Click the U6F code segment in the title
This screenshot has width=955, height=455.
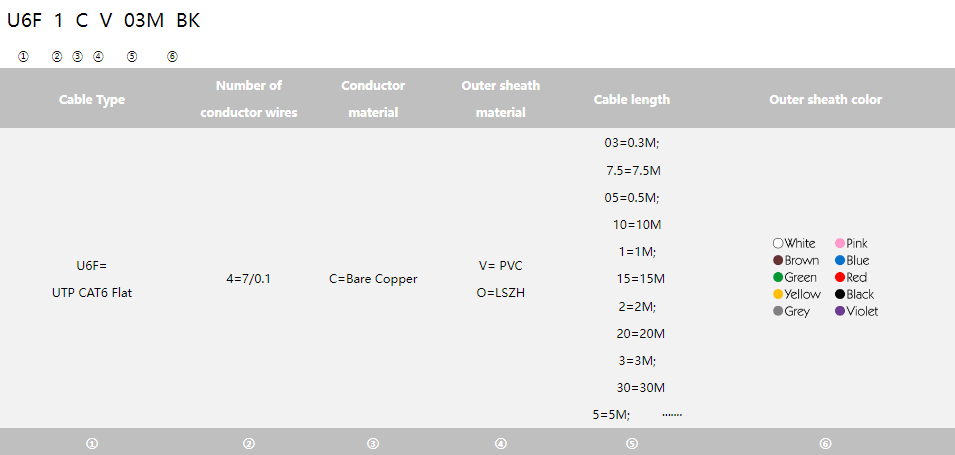pos(24,20)
